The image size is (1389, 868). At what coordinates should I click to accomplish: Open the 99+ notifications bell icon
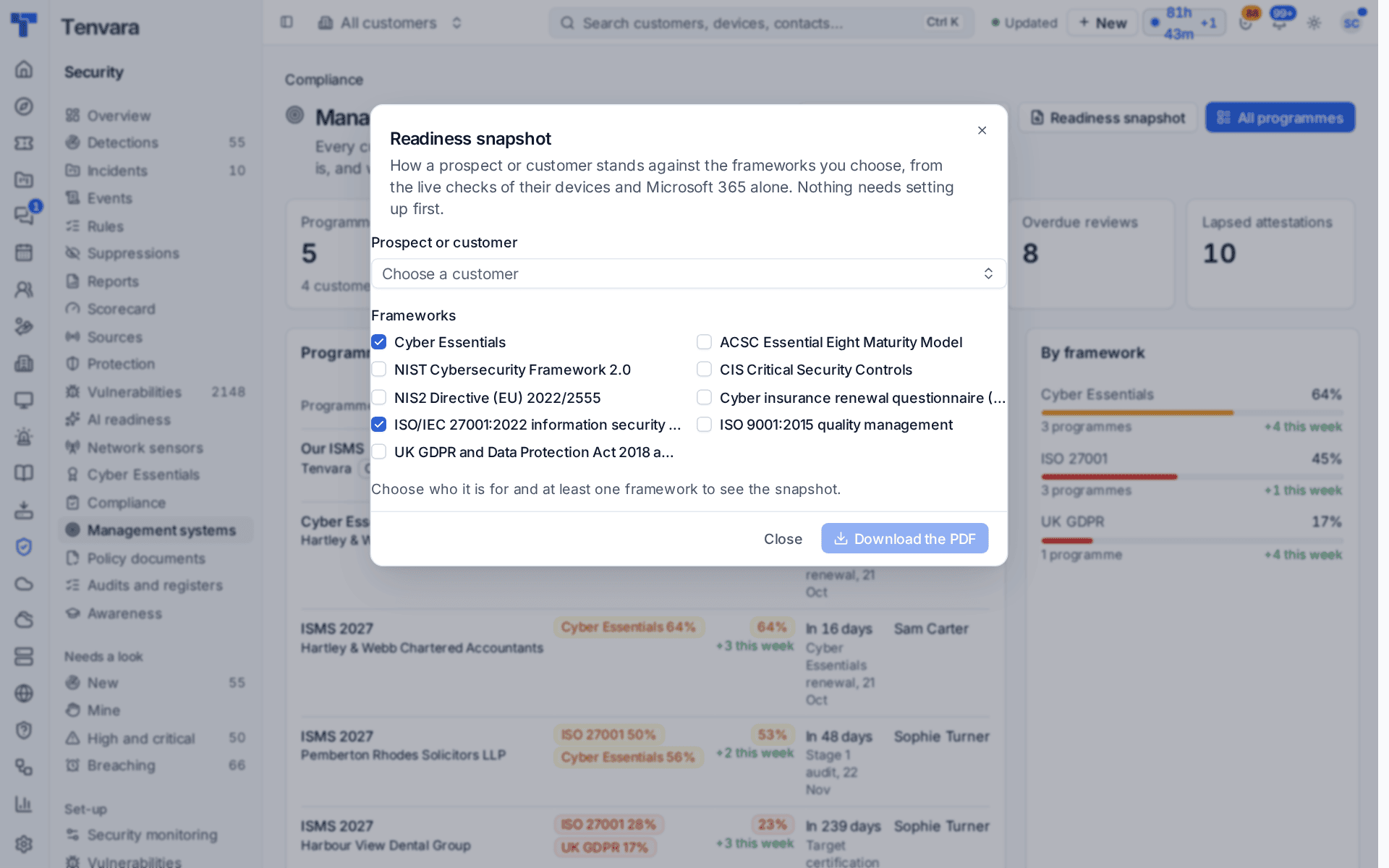click(1279, 23)
